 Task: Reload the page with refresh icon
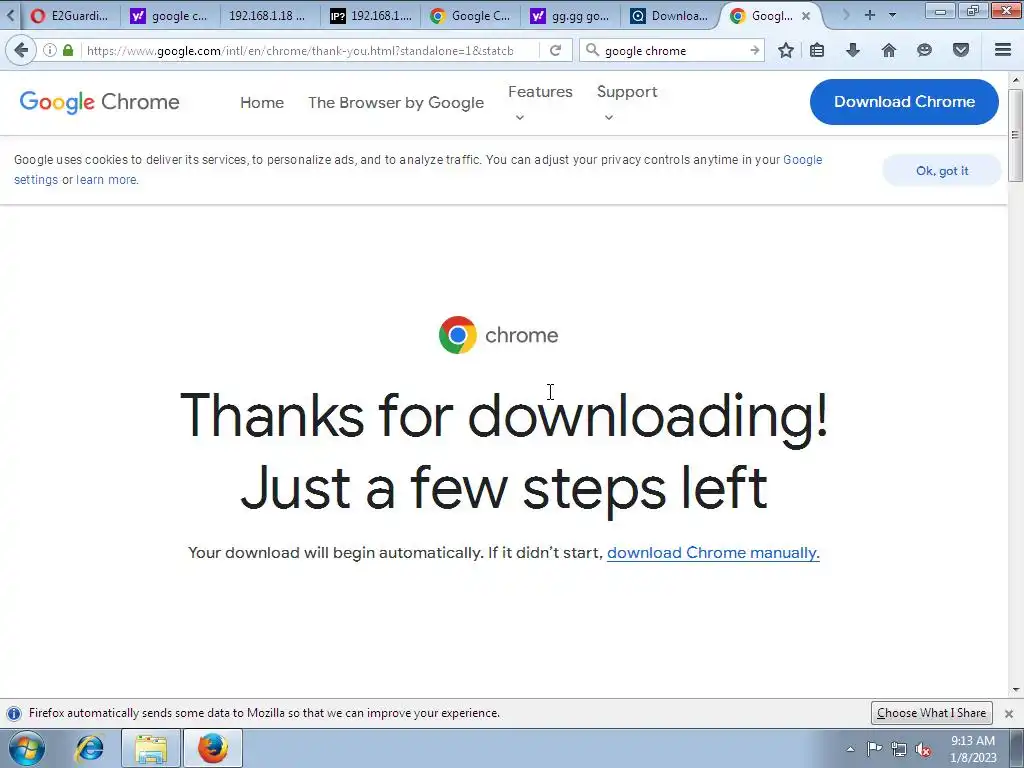pyautogui.click(x=555, y=50)
